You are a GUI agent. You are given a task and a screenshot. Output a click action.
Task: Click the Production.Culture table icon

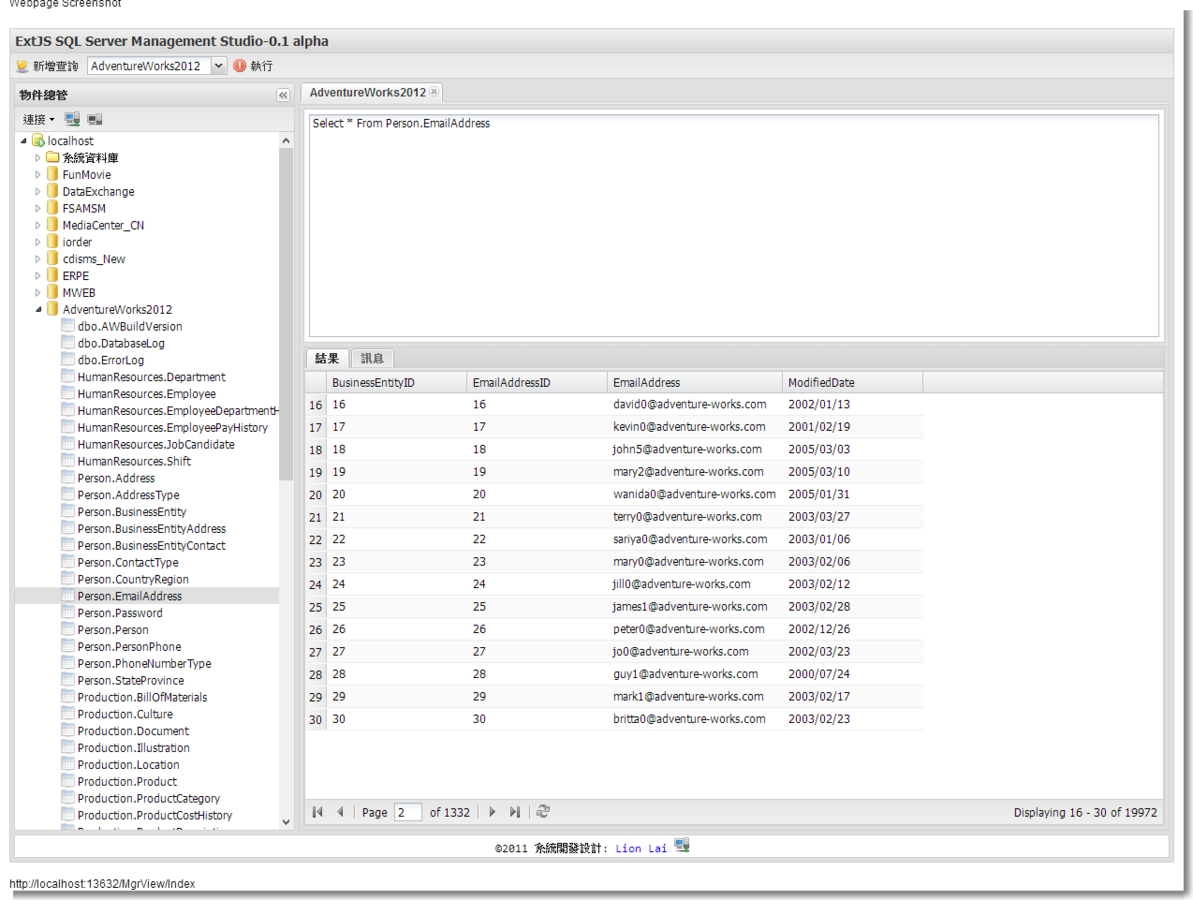pyautogui.click(x=68, y=714)
